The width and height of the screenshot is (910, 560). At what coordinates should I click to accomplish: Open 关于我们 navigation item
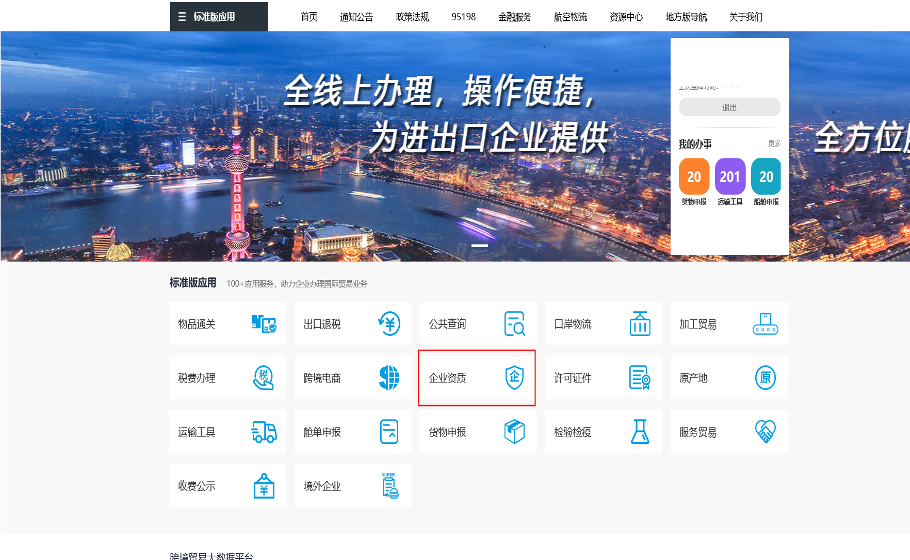click(746, 17)
